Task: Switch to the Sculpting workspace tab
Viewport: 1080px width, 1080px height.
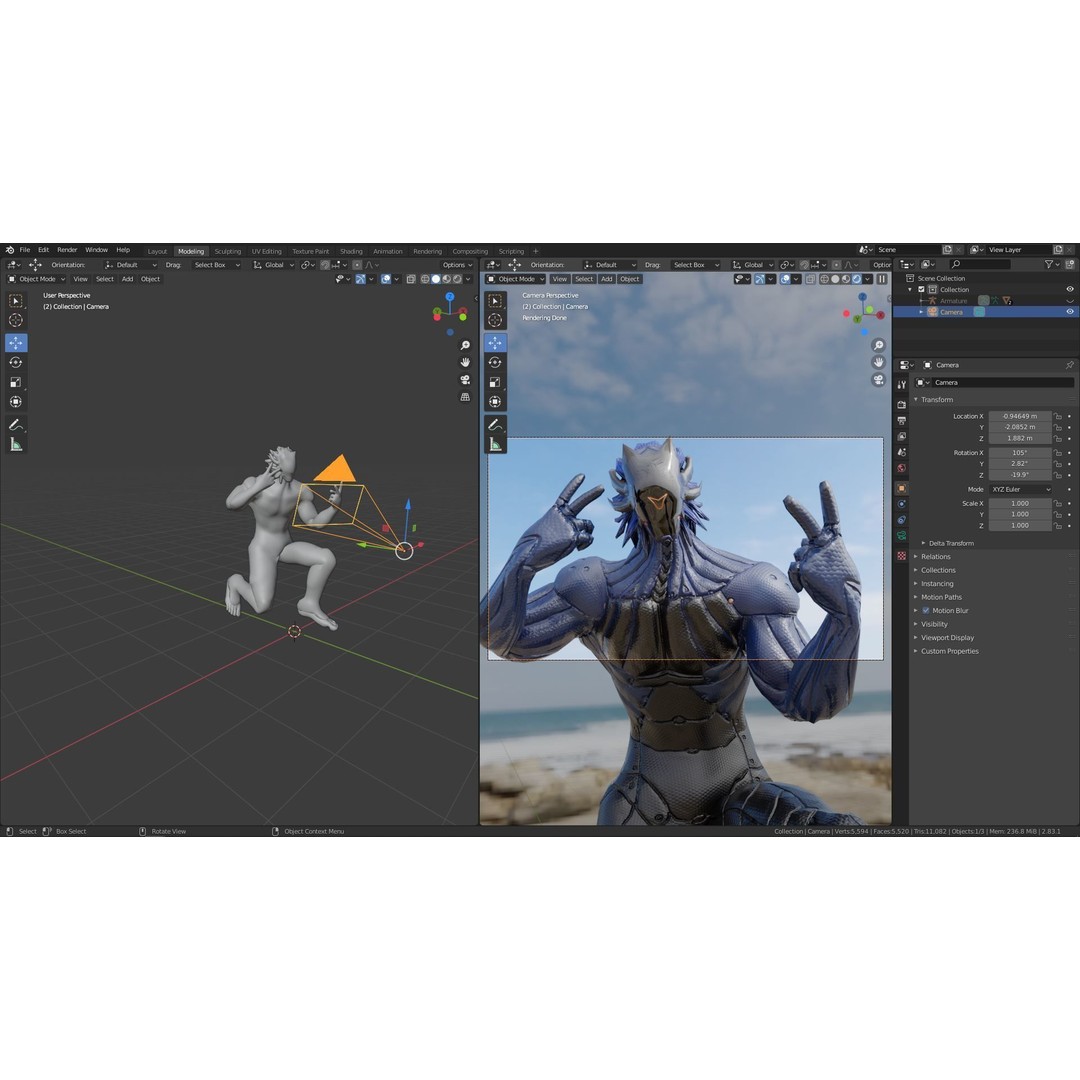Action: click(x=227, y=251)
